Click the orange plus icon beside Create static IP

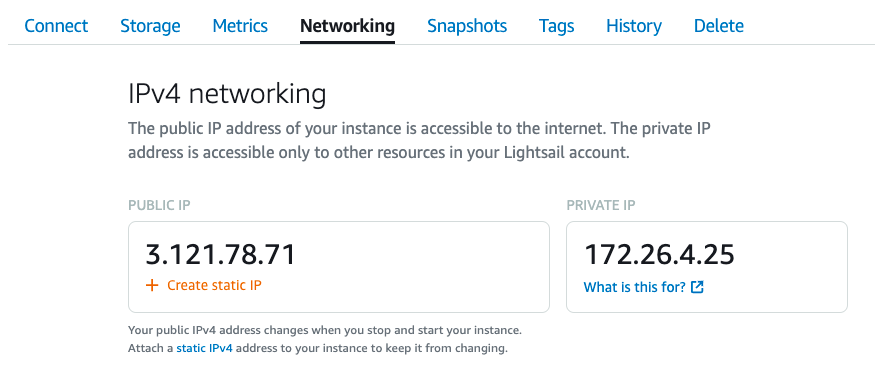pyautogui.click(x=152, y=286)
